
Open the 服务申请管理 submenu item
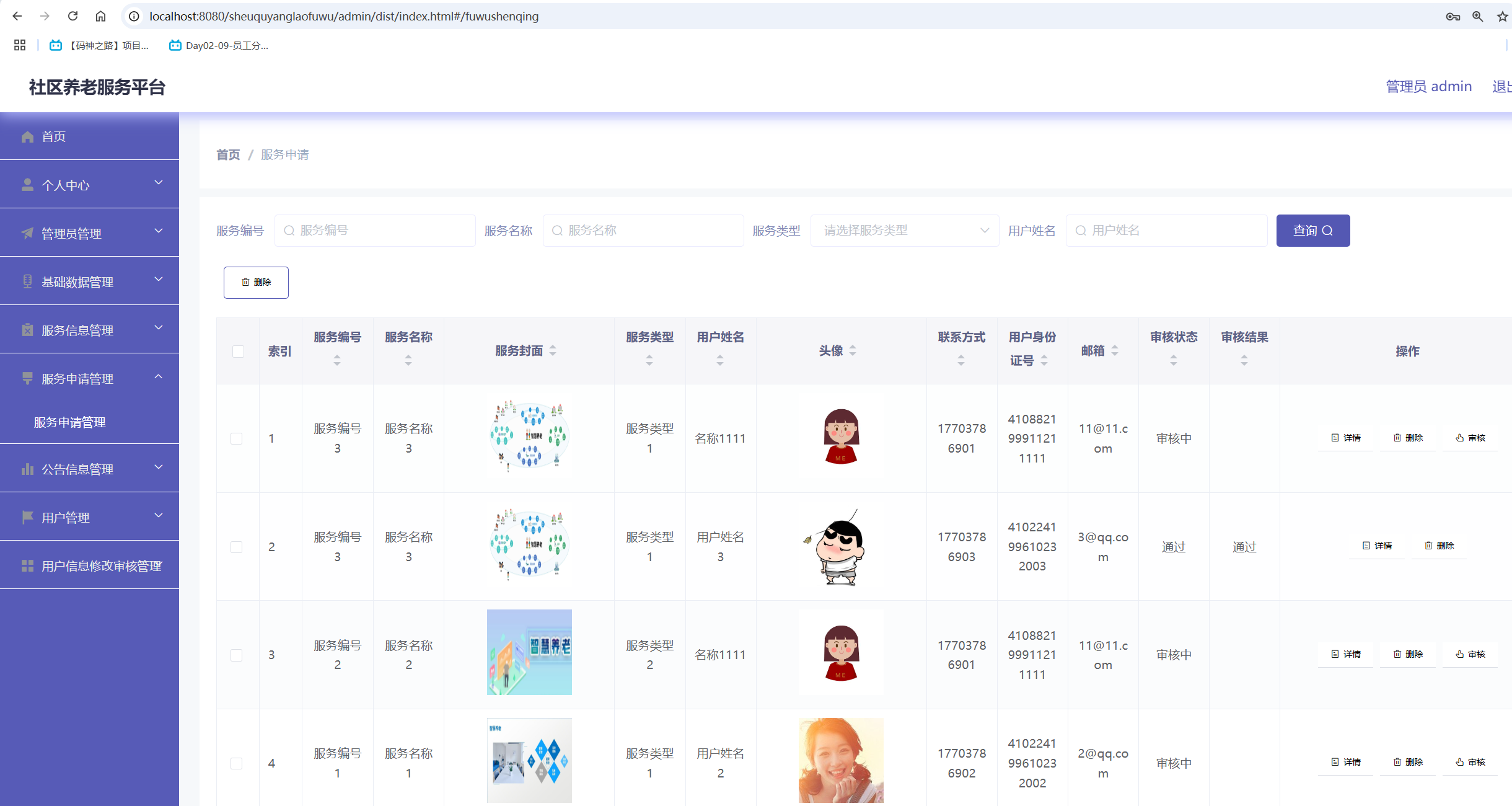click(69, 422)
